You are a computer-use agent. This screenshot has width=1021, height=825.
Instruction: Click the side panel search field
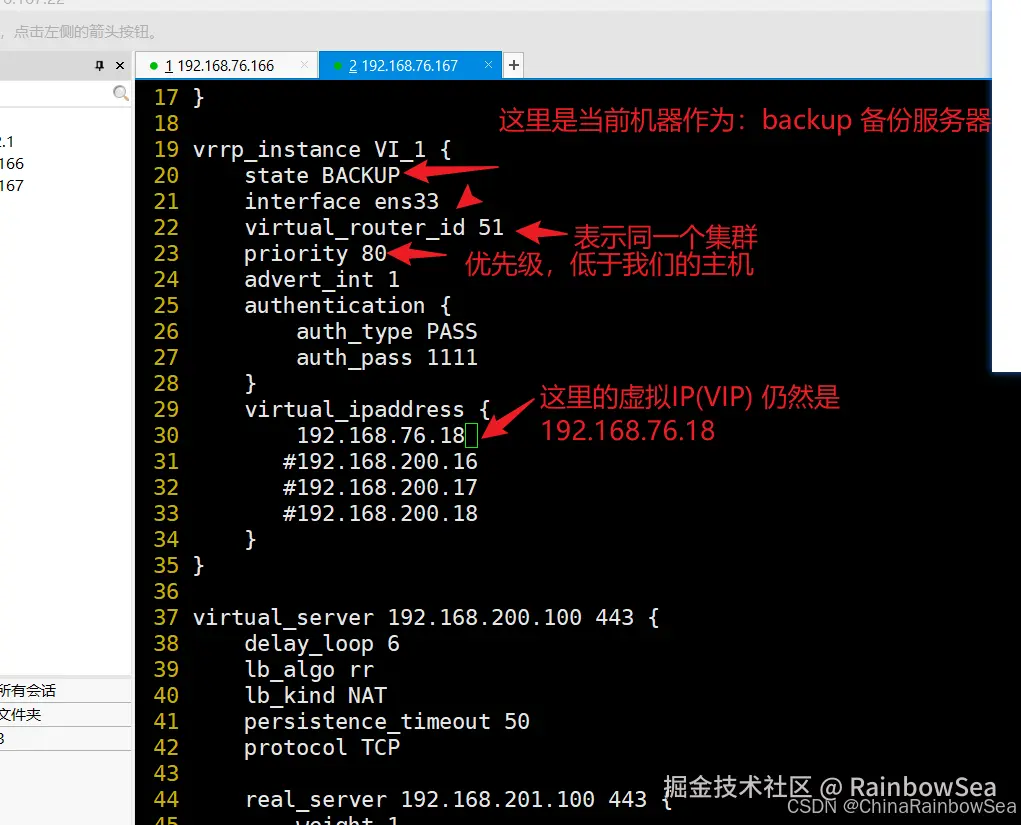click(x=55, y=93)
